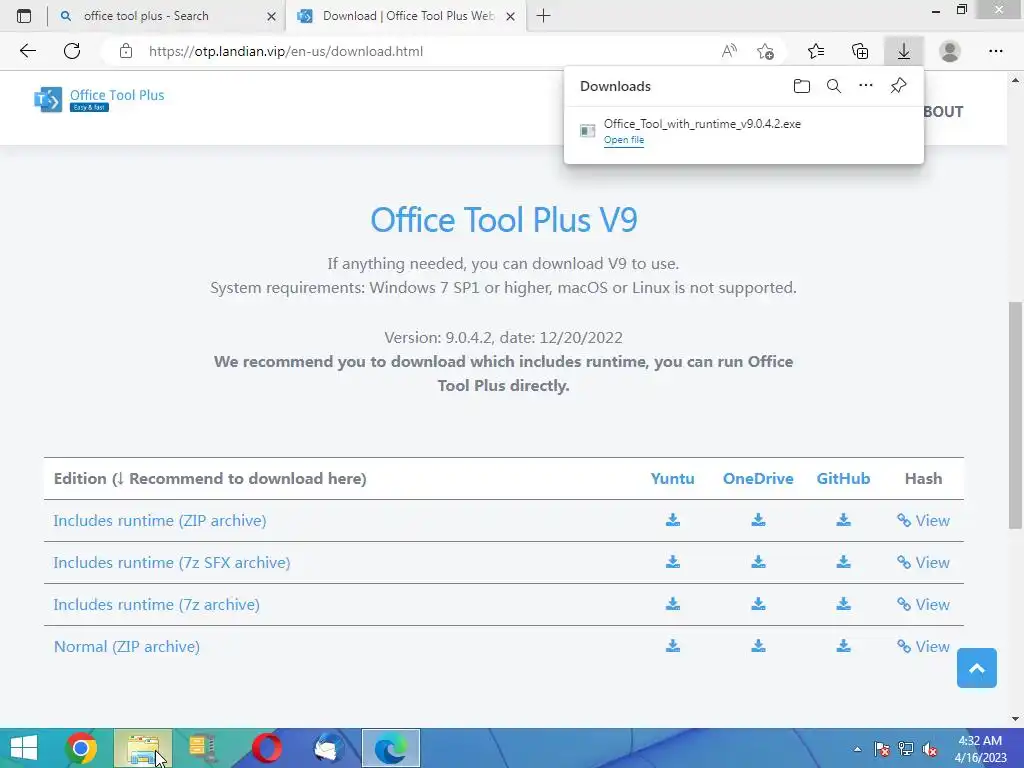Open Collections panel

(860, 51)
